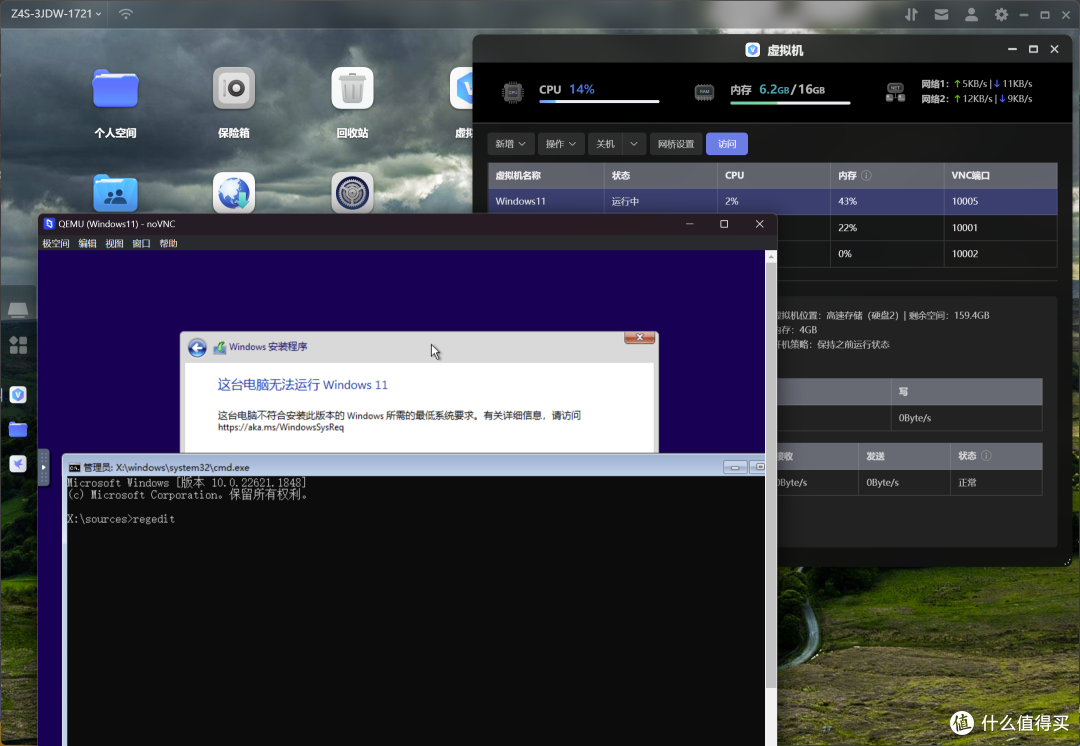Click the QEMU noVNC title bar icon
Screen dimensions: 1080x746
[49, 224]
